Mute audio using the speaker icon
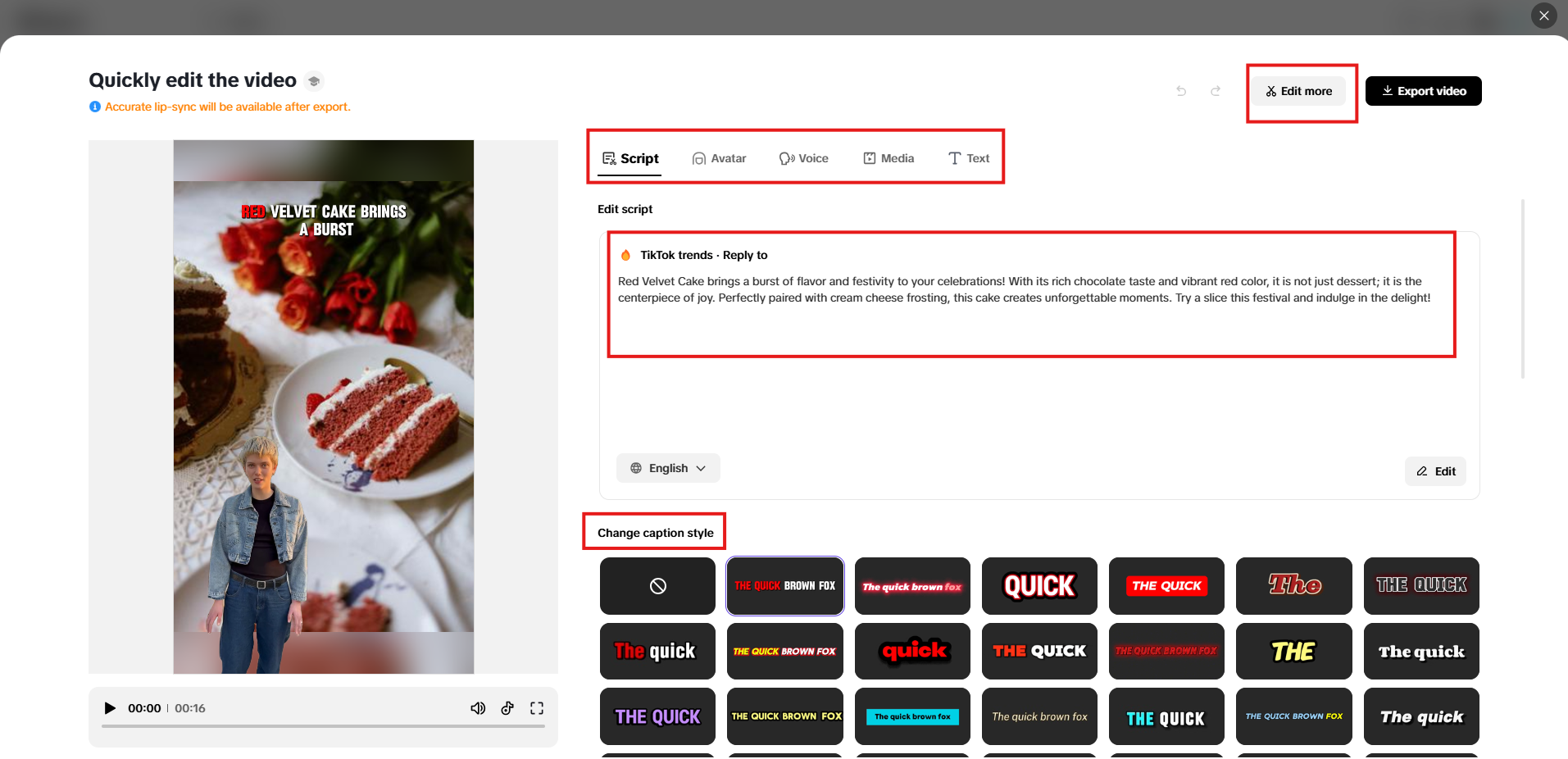The height and width of the screenshot is (759, 1568). coord(478,707)
